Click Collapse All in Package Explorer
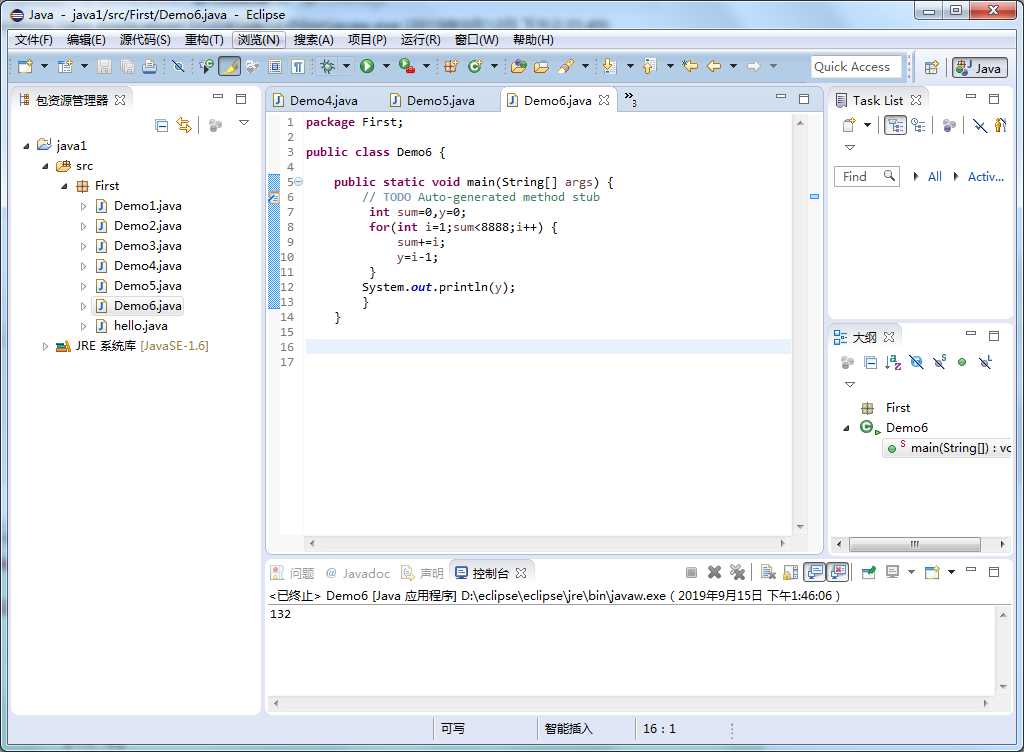The width and height of the screenshot is (1024, 752). point(161,125)
